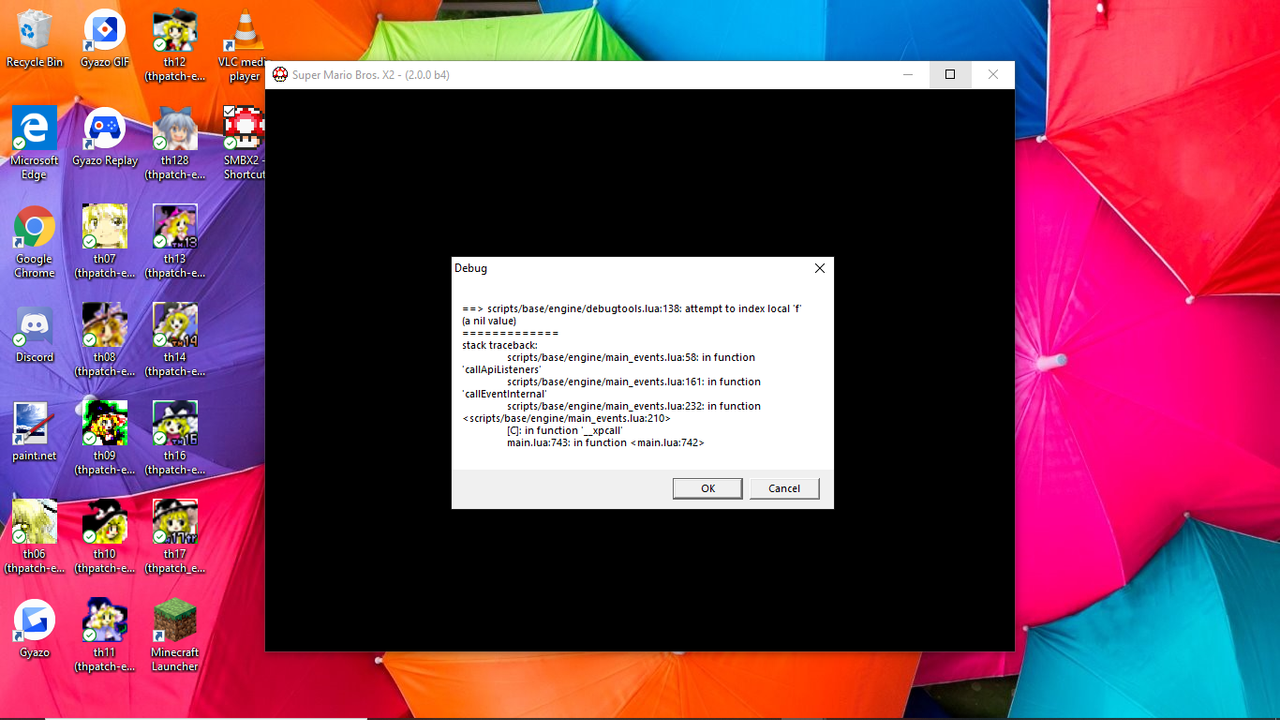Click the 'main.lua:743: in function' traceback line
Screen dimensions: 1280x720
coord(606,442)
